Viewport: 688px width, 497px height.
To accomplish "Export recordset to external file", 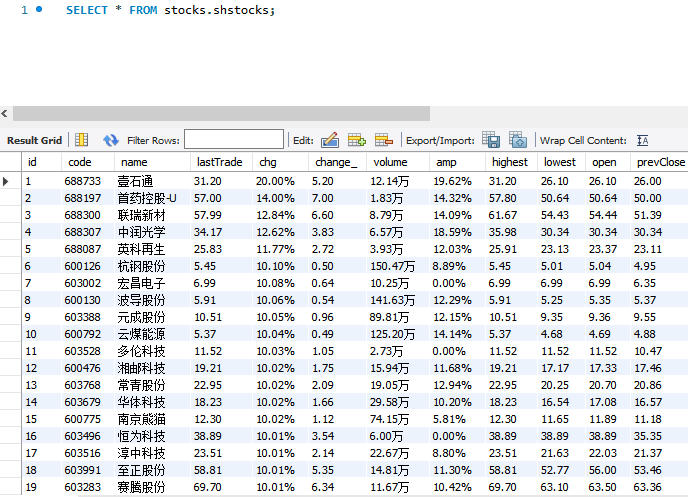I will coord(491,140).
